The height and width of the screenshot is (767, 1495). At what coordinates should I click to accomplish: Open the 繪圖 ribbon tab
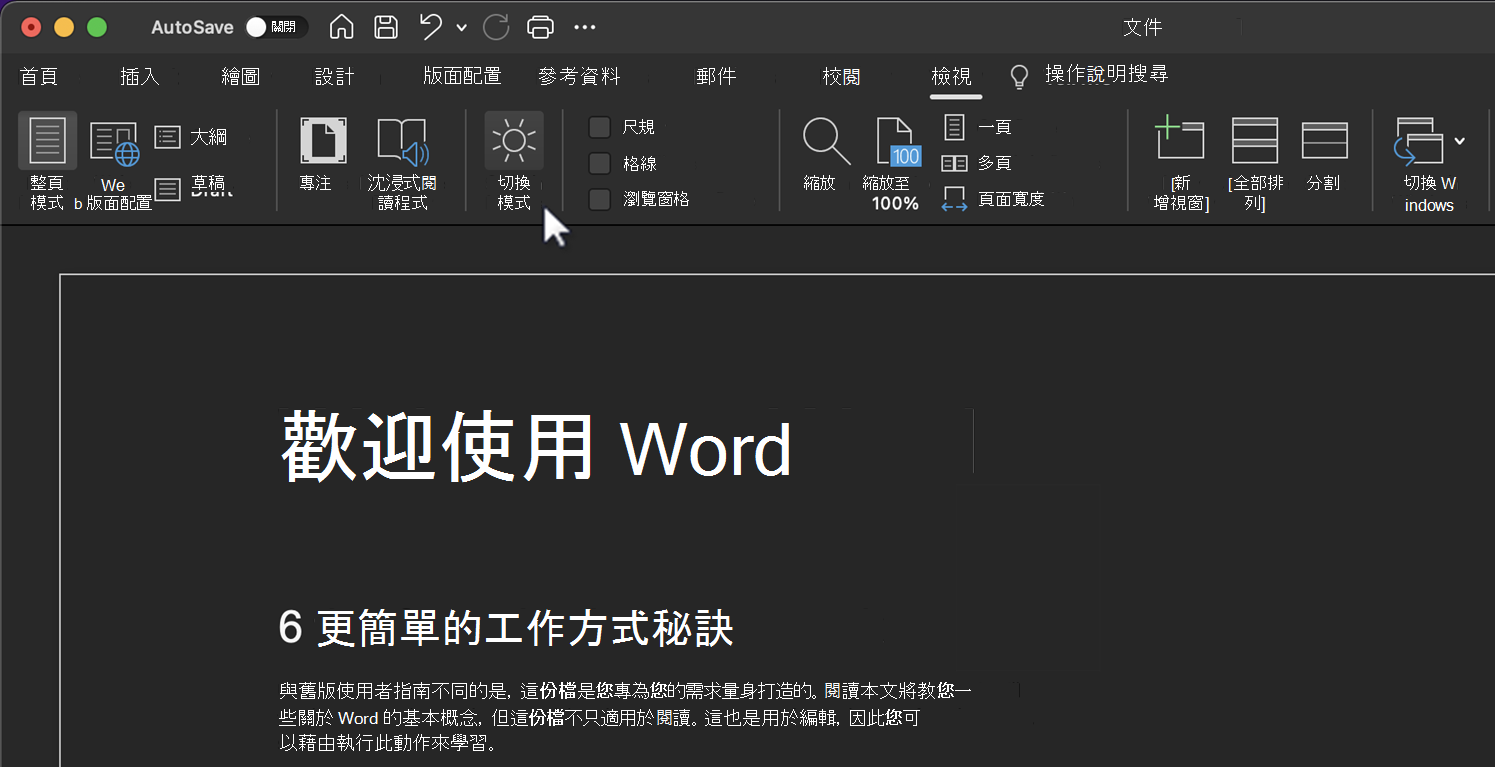pos(240,77)
